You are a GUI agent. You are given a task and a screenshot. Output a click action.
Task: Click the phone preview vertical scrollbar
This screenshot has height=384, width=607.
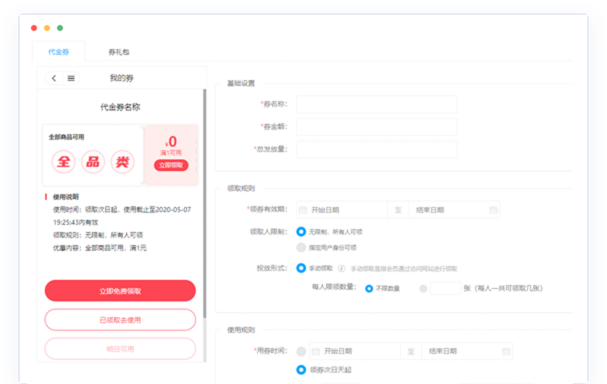coord(204,203)
